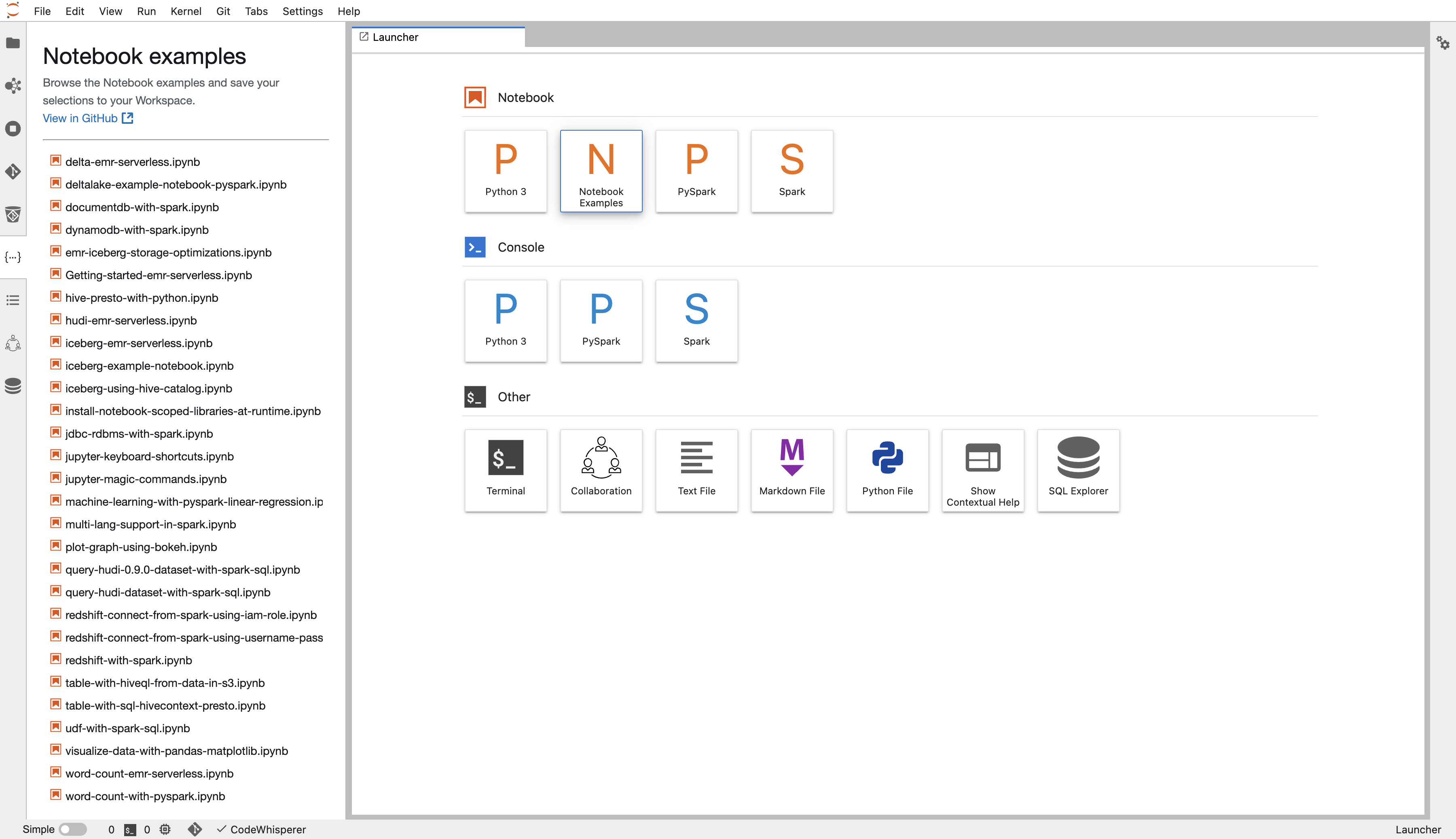
Task: Open the table of contents sidebar icon
Action: tap(13, 300)
